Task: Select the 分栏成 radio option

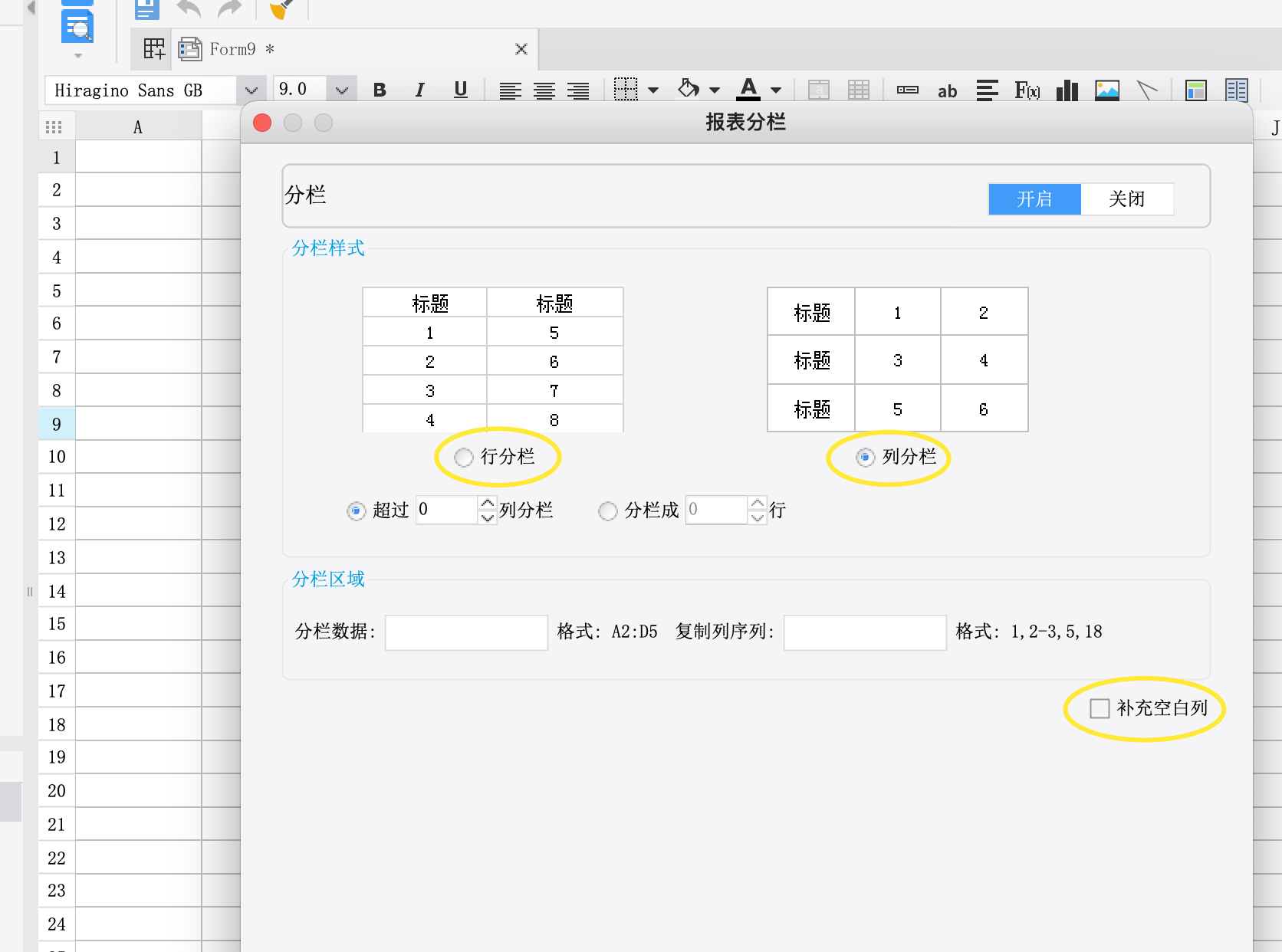Action: click(x=608, y=511)
